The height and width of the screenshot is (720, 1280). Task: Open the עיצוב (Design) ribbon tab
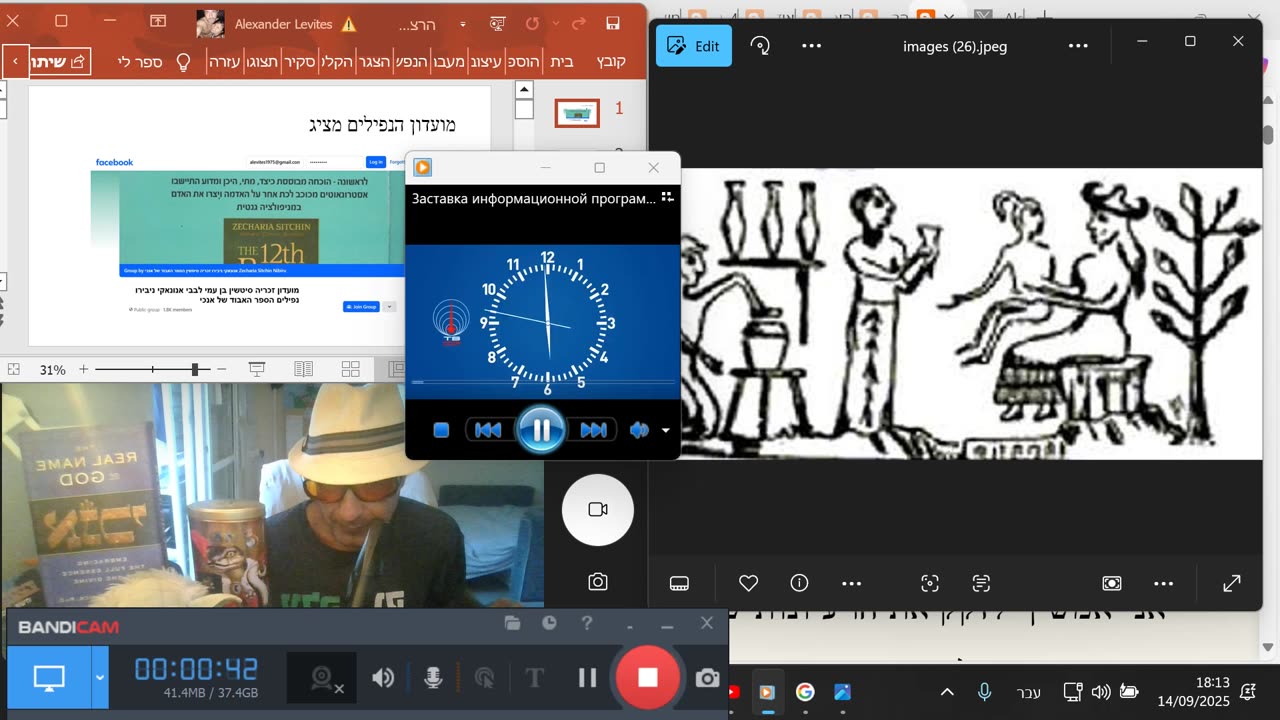[487, 61]
